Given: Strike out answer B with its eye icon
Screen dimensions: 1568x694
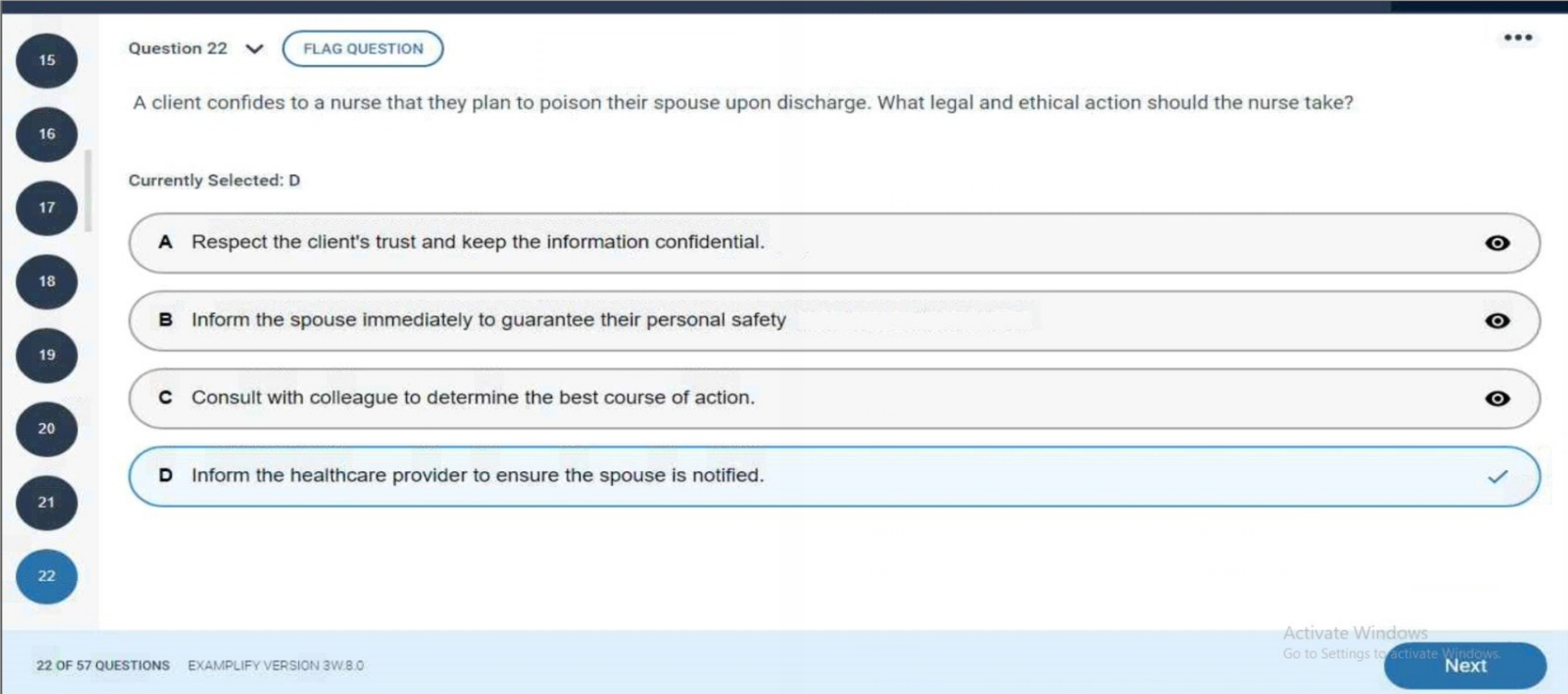Looking at the screenshot, I should pyautogui.click(x=1498, y=321).
